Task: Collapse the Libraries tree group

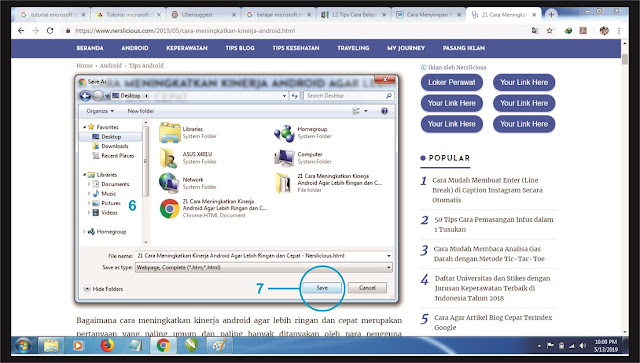Action: click(x=85, y=174)
